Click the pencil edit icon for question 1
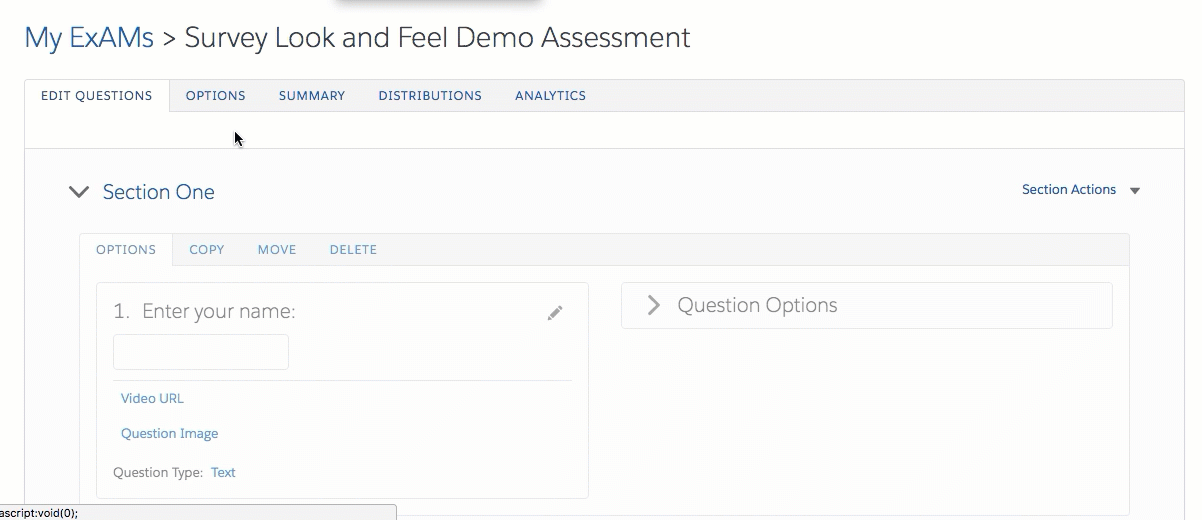 [x=555, y=313]
